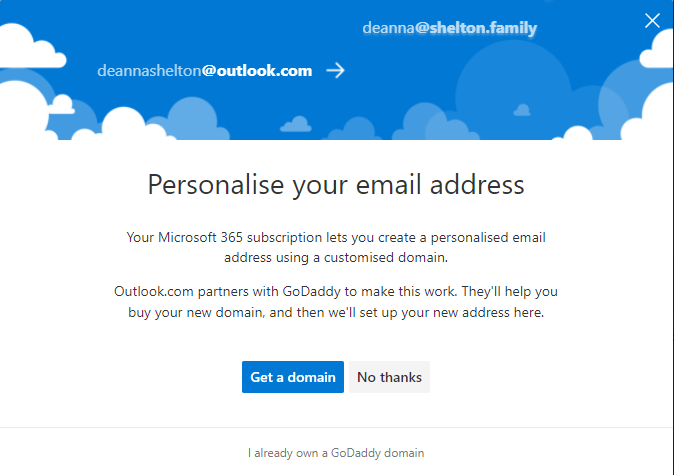
Task: Click the small white cloud left of the outlook address
Action: click(x=62, y=104)
